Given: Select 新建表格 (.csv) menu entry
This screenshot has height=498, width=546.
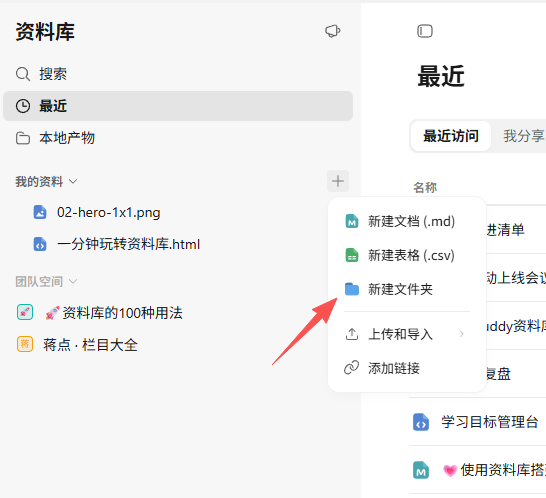Looking at the screenshot, I should click(407, 255).
